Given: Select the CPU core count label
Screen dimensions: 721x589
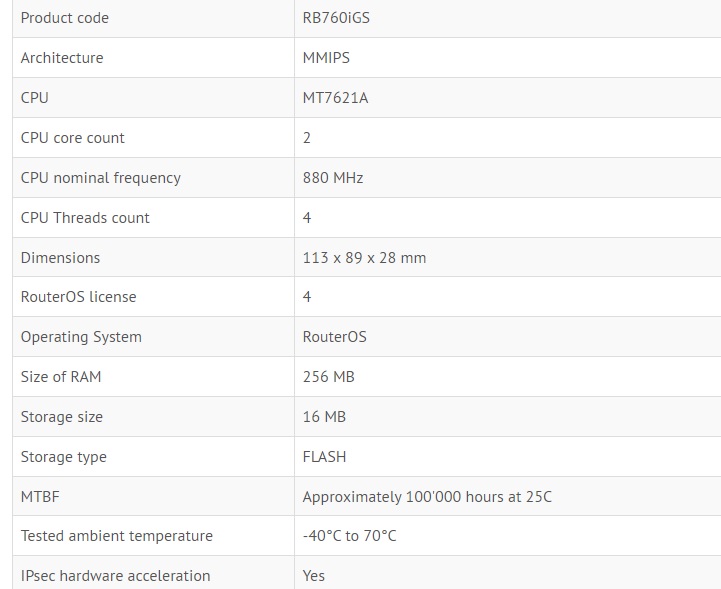Looking at the screenshot, I should coord(73,138).
